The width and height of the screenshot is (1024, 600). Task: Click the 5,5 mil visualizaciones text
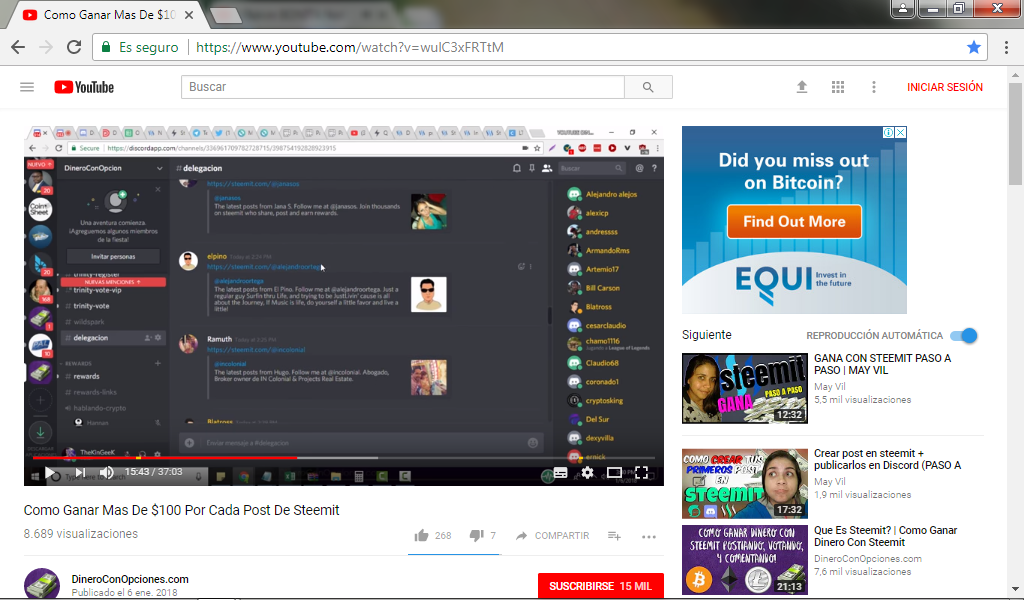coord(862,400)
